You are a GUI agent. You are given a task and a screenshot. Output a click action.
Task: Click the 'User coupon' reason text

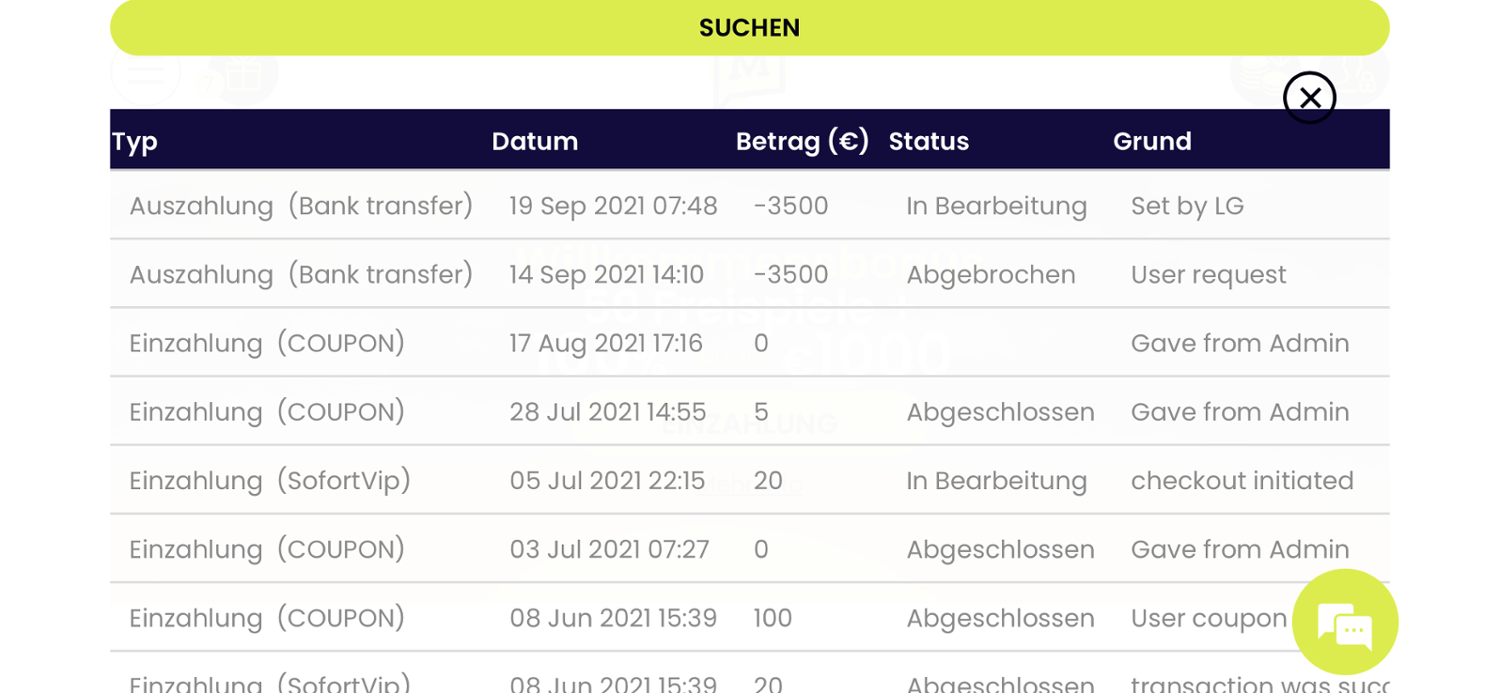(1208, 618)
